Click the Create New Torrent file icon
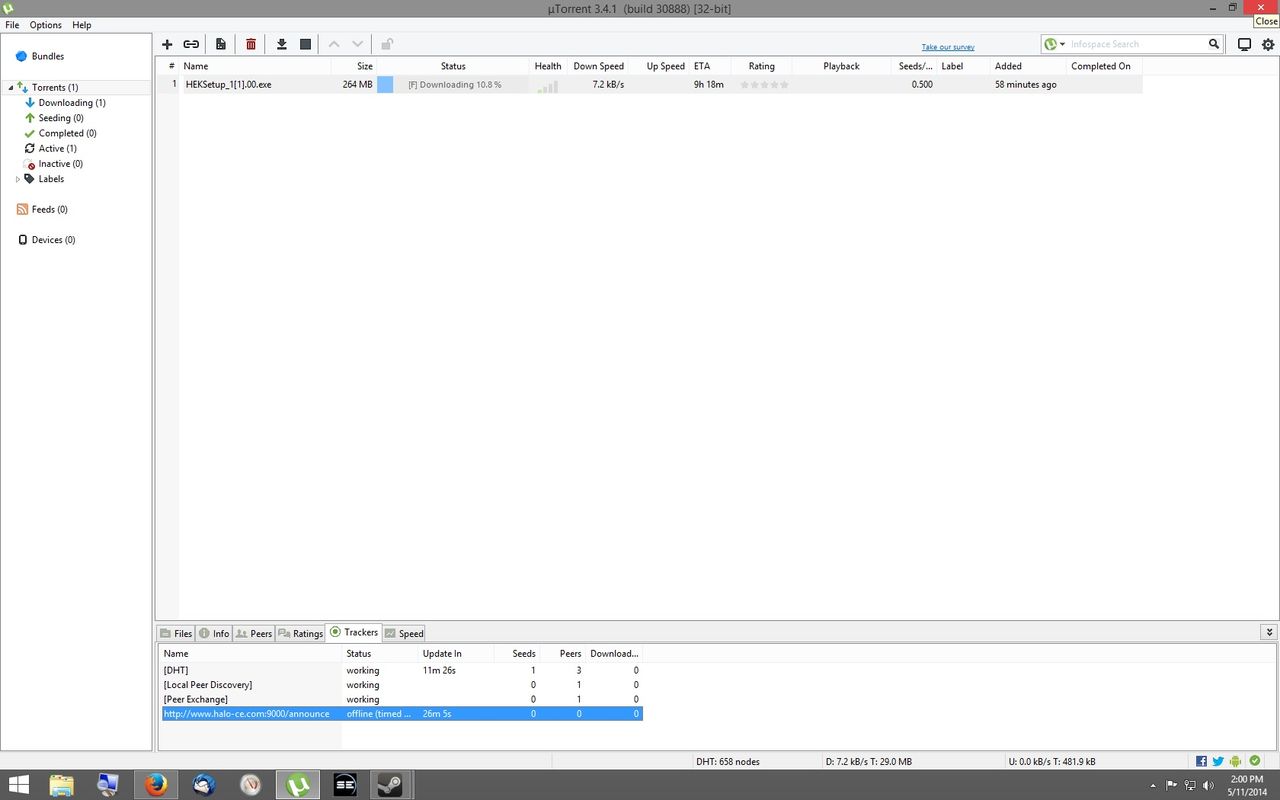Image resolution: width=1280 pixels, height=800 pixels. pyautogui.click(x=221, y=44)
